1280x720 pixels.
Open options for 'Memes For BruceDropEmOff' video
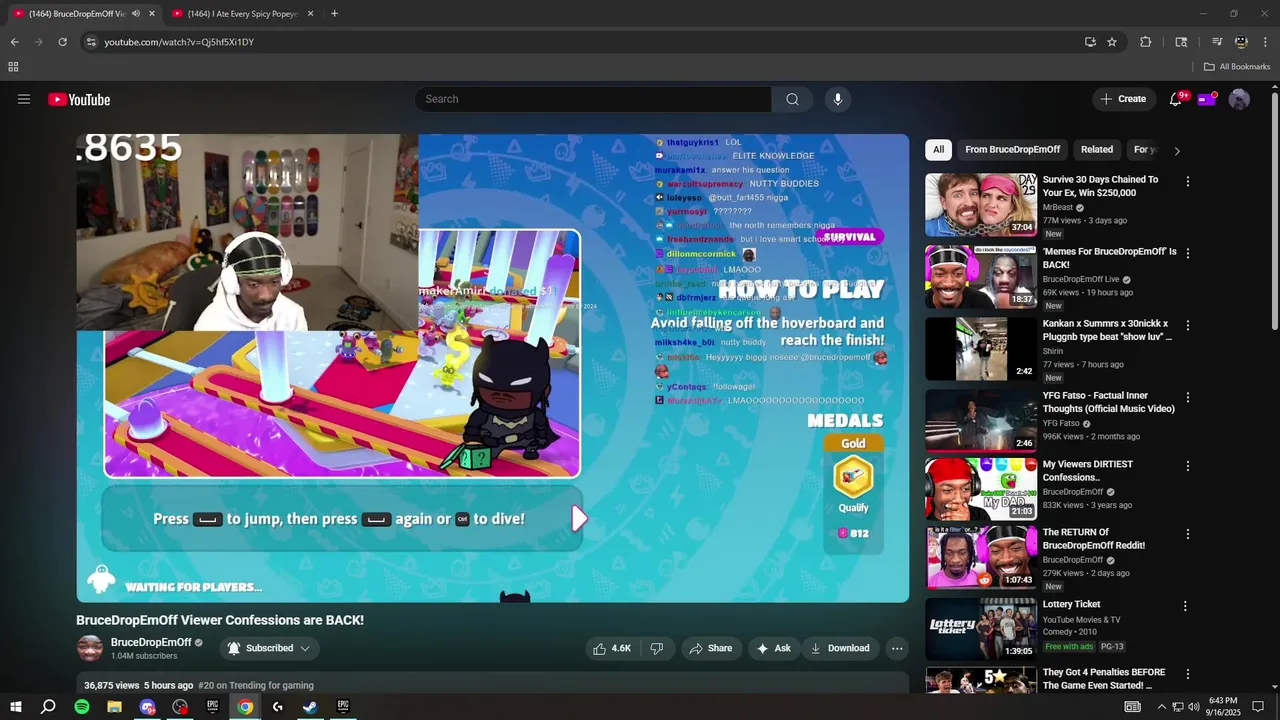(x=1187, y=254)
